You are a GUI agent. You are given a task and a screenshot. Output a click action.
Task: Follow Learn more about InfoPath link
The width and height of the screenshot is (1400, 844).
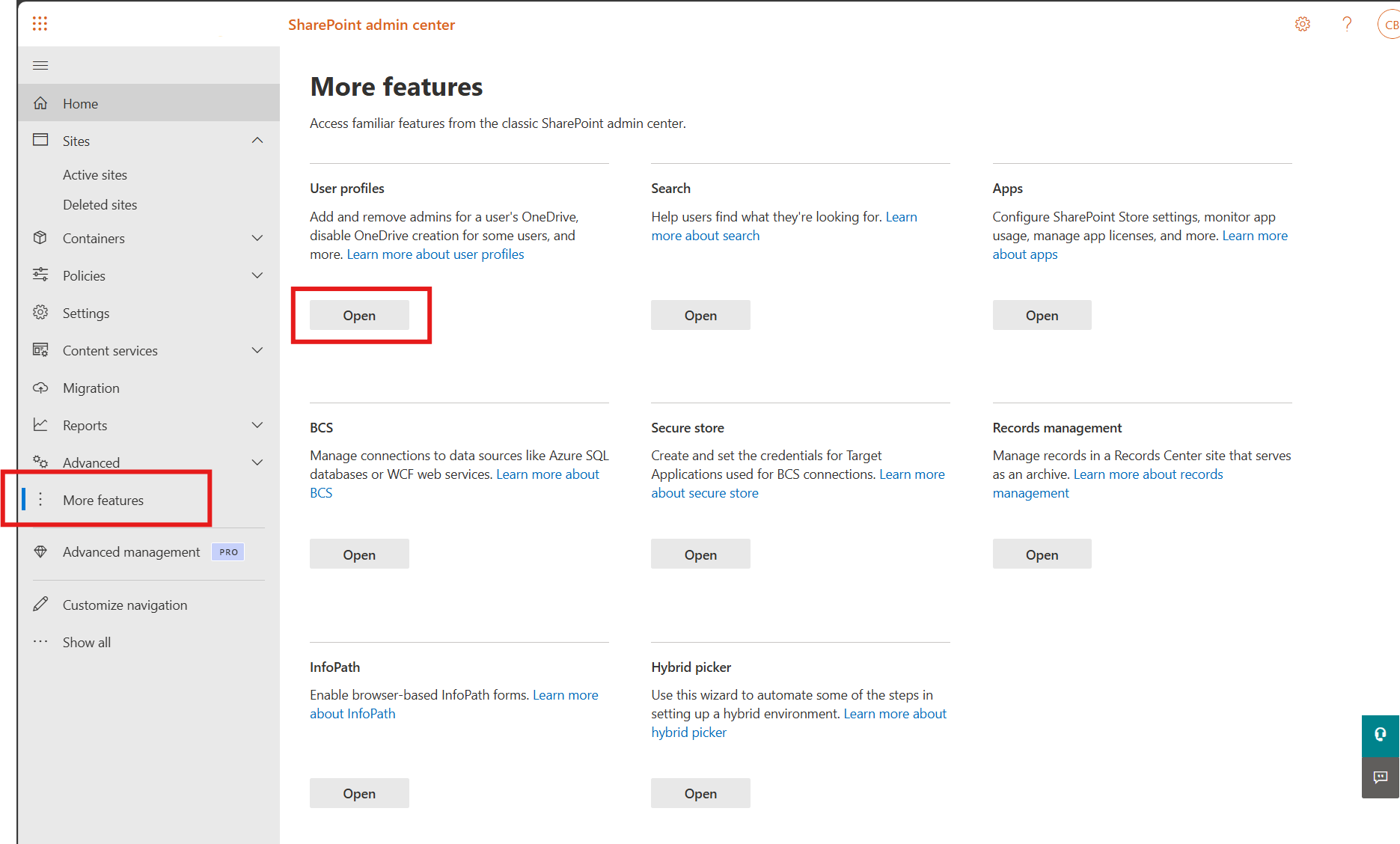tap(352, 714)
